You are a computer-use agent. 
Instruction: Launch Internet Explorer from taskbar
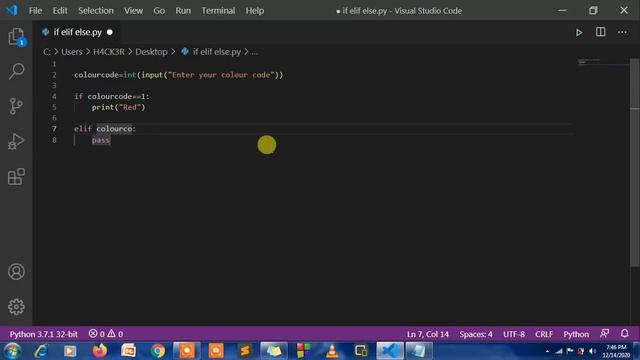pos(41,351)
